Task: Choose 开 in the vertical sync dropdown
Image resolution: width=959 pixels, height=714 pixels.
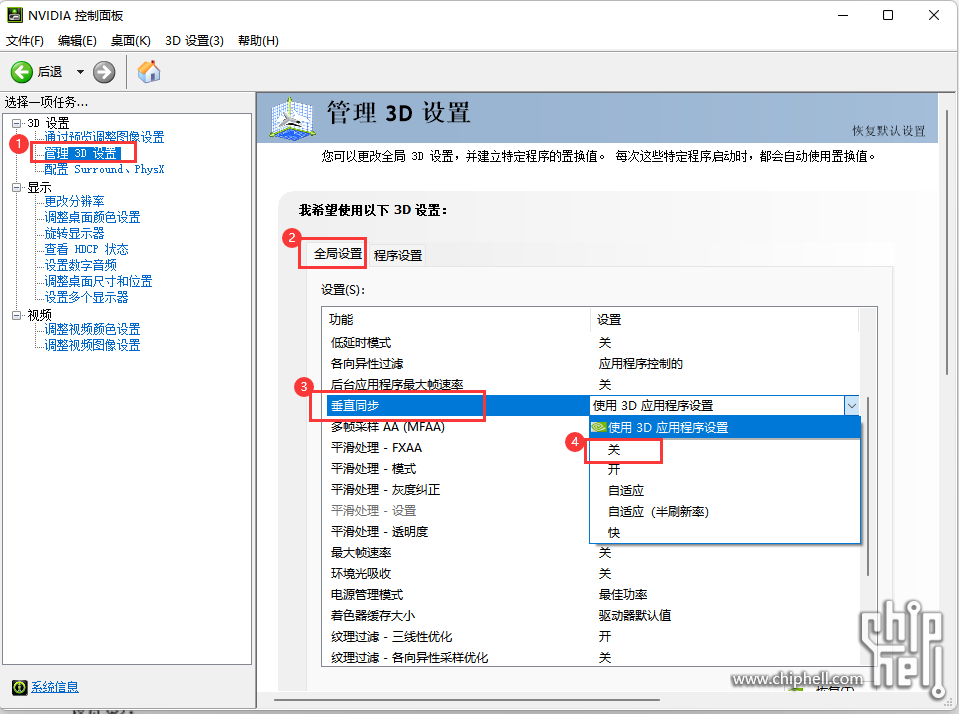Action: point(725,470)
